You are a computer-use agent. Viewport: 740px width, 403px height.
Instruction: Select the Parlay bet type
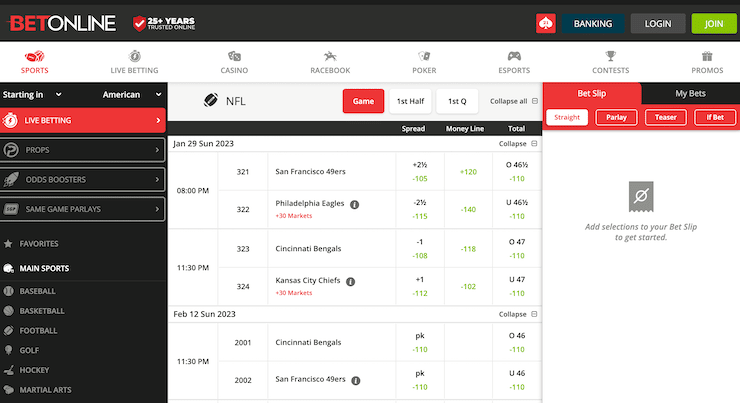click(616, 117)
